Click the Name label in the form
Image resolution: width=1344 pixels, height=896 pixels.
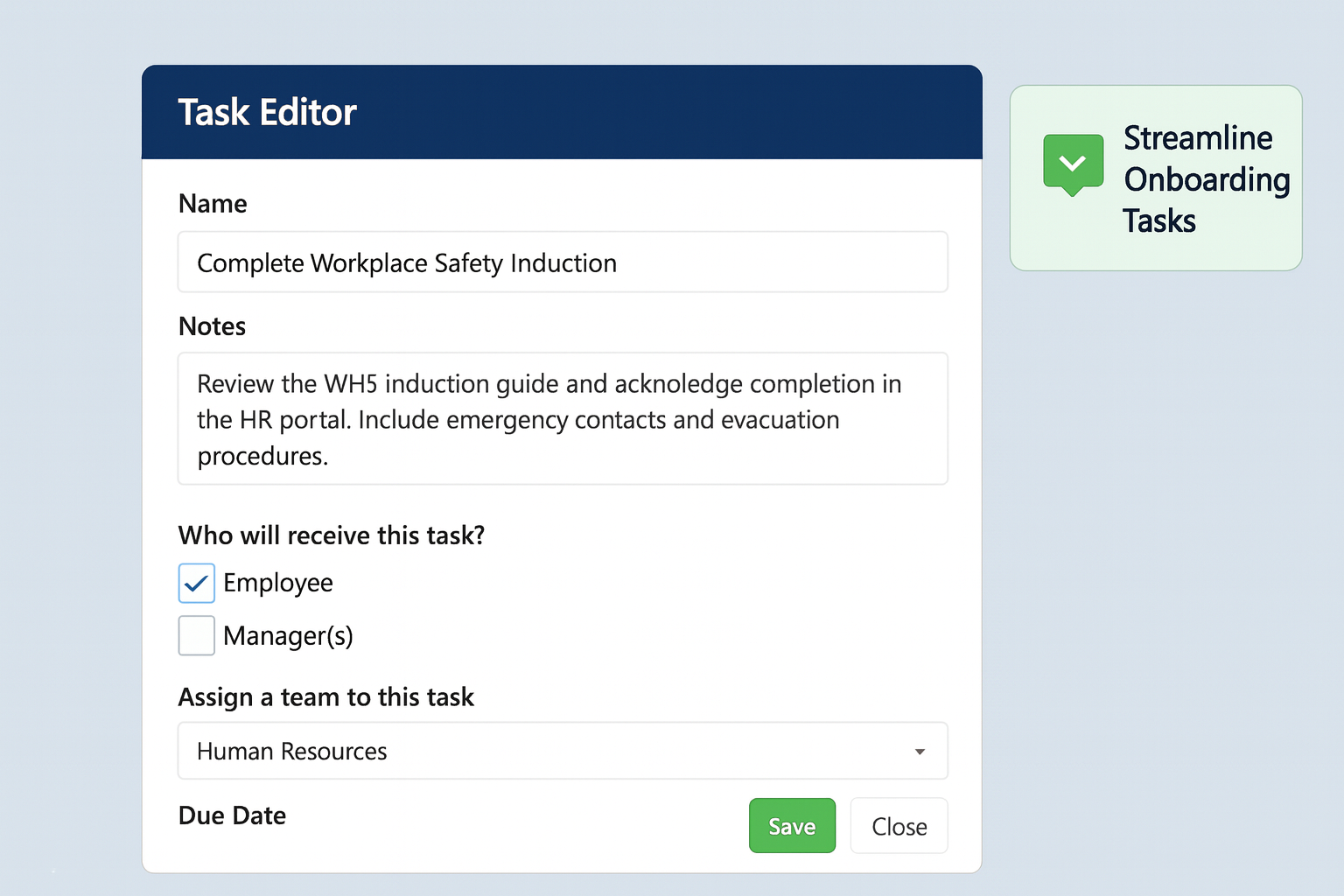213,203
